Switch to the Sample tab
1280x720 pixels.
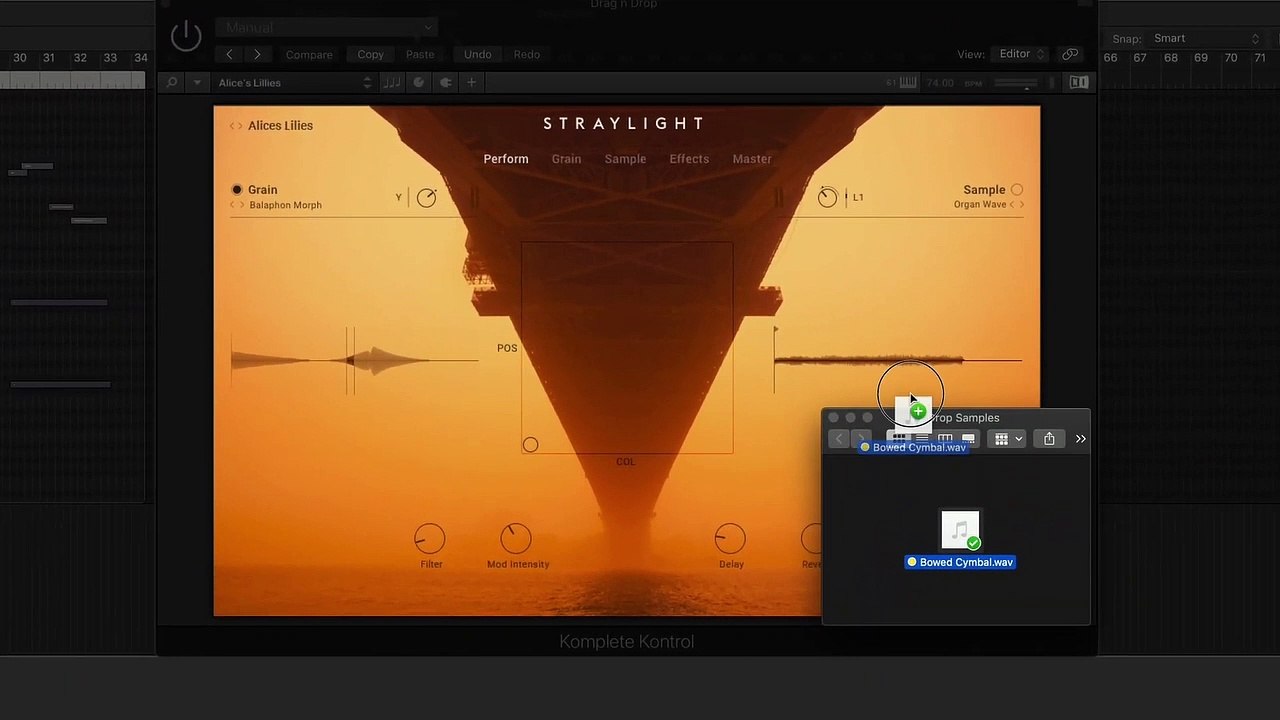click(625, 159)
